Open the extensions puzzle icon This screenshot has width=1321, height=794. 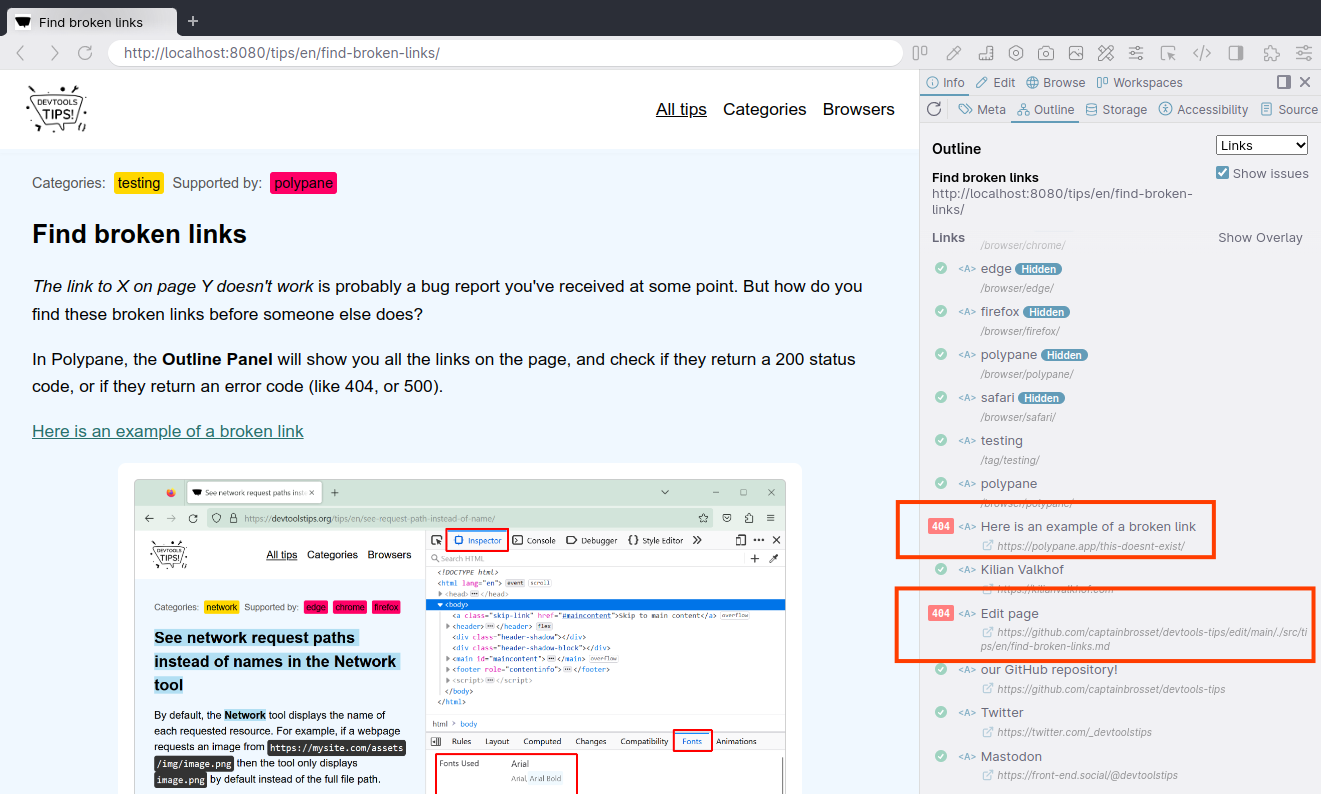[x=1271, y=53]
